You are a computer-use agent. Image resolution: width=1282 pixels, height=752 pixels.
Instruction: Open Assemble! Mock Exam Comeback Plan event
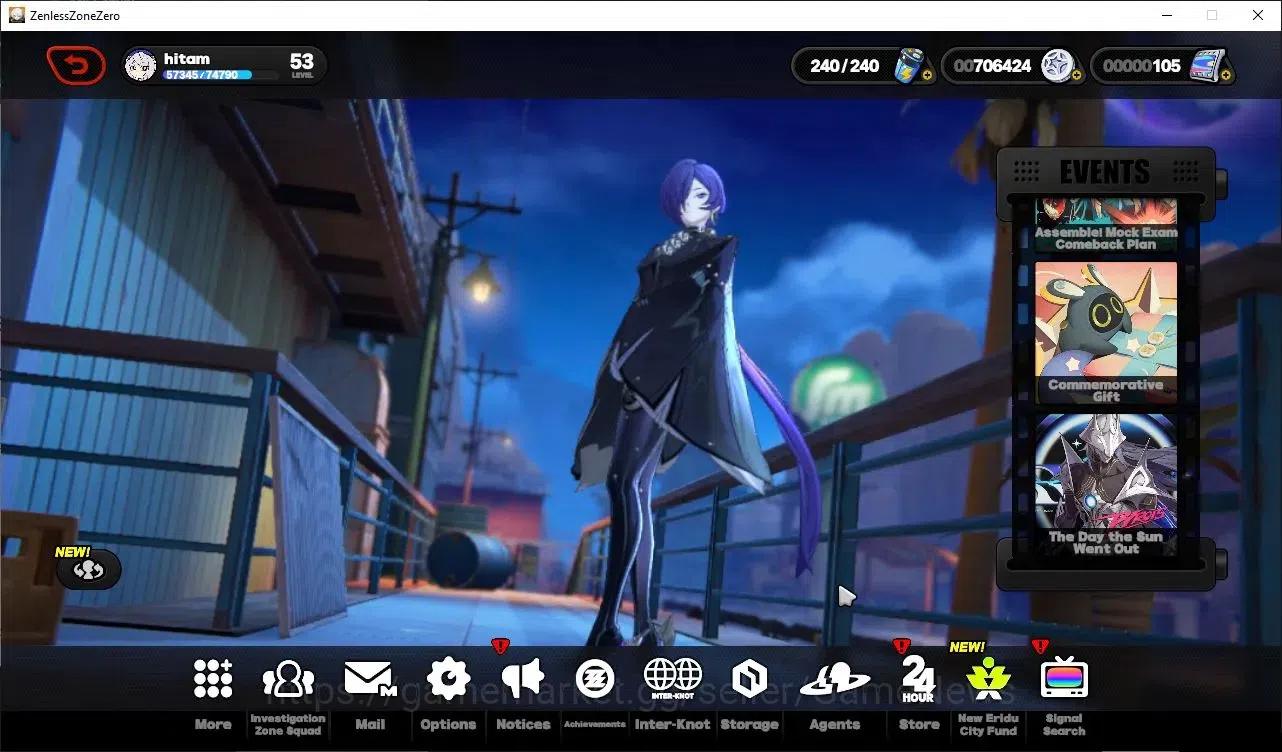click(x=1105, y=224)
